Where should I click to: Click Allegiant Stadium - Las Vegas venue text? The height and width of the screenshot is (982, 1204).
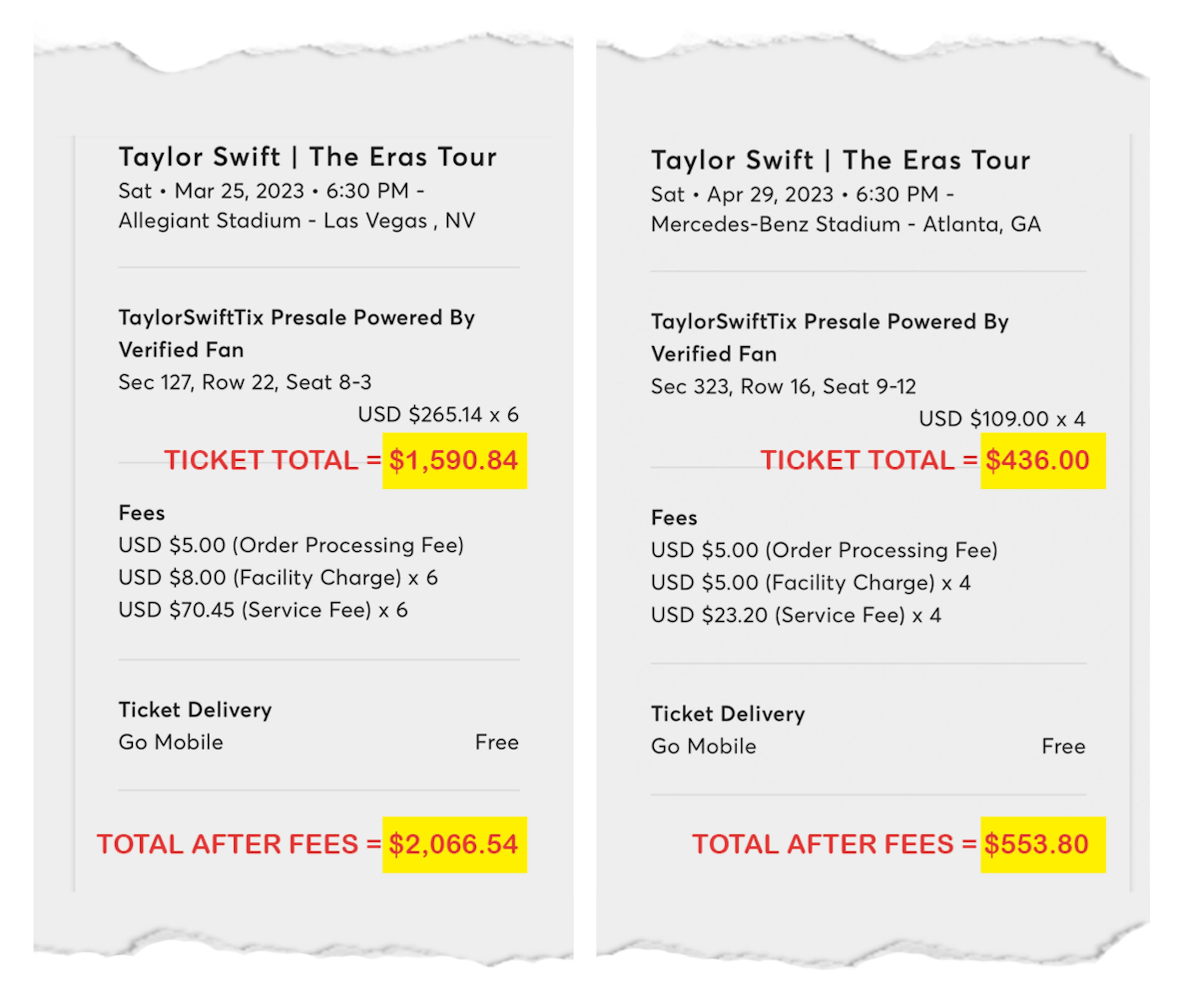[297, 221]
